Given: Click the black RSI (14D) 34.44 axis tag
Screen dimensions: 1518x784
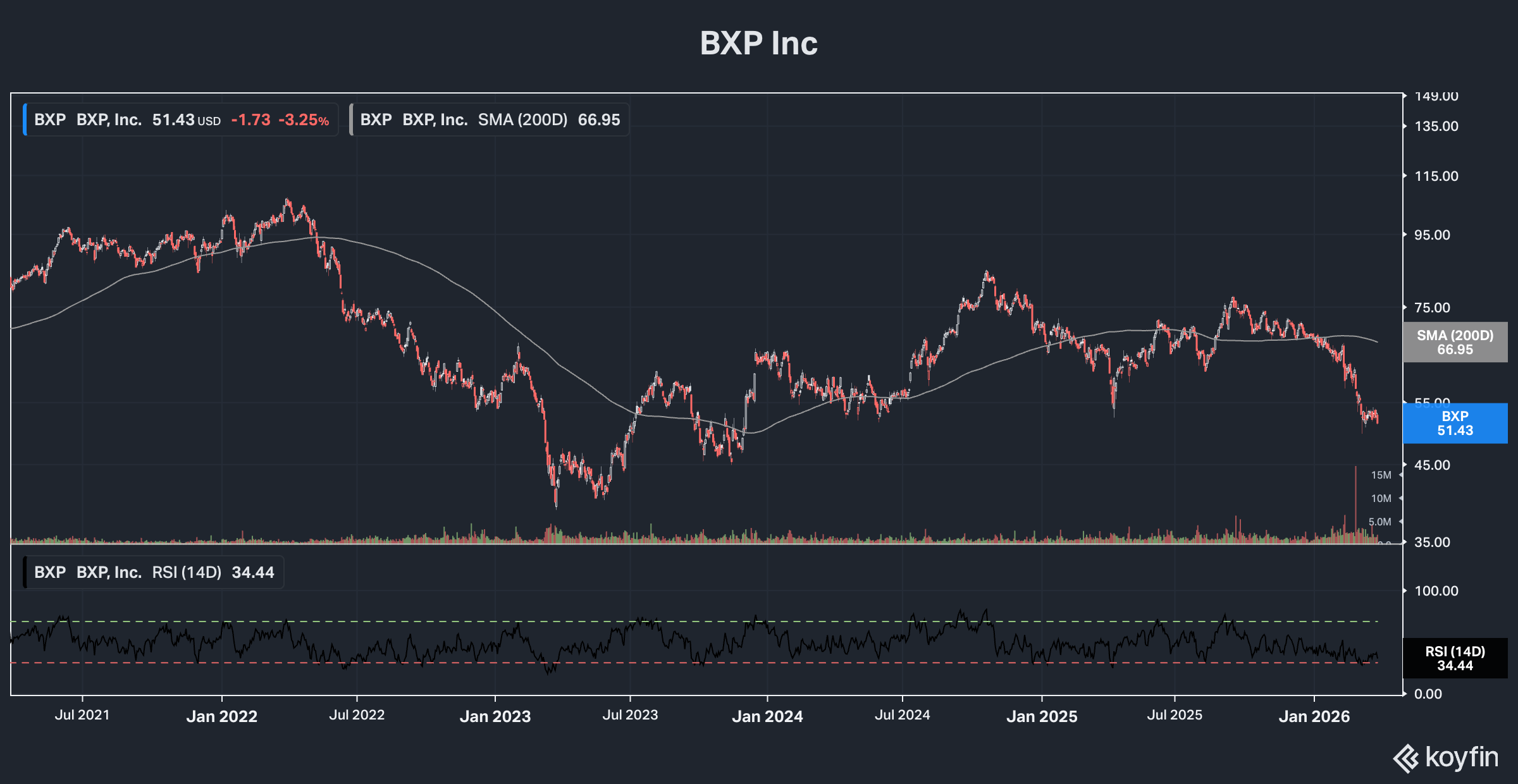Looking at the screenshot, I should [1455, 658].
